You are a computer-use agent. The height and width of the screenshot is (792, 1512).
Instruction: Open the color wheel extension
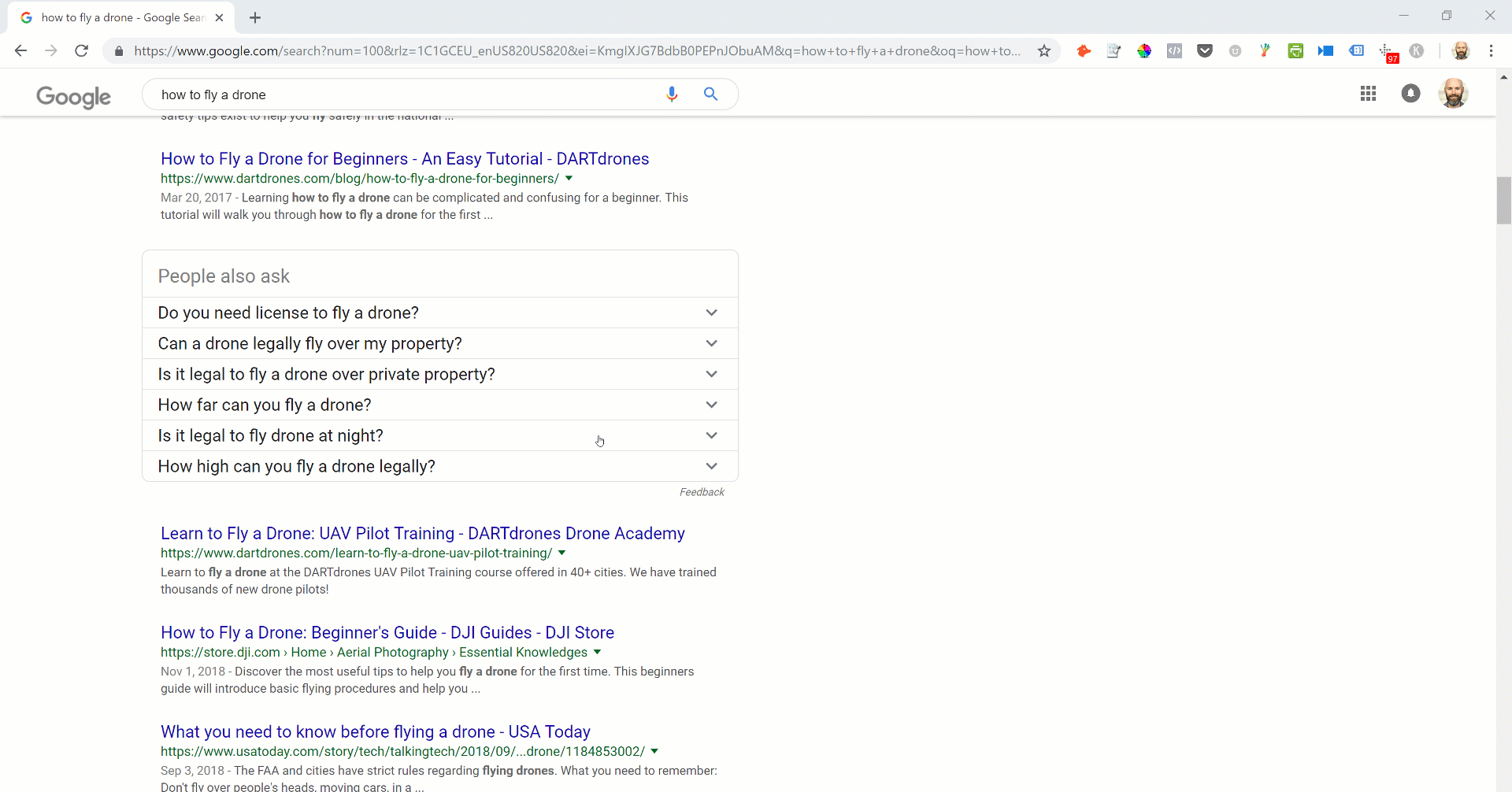coord(1144,50)
